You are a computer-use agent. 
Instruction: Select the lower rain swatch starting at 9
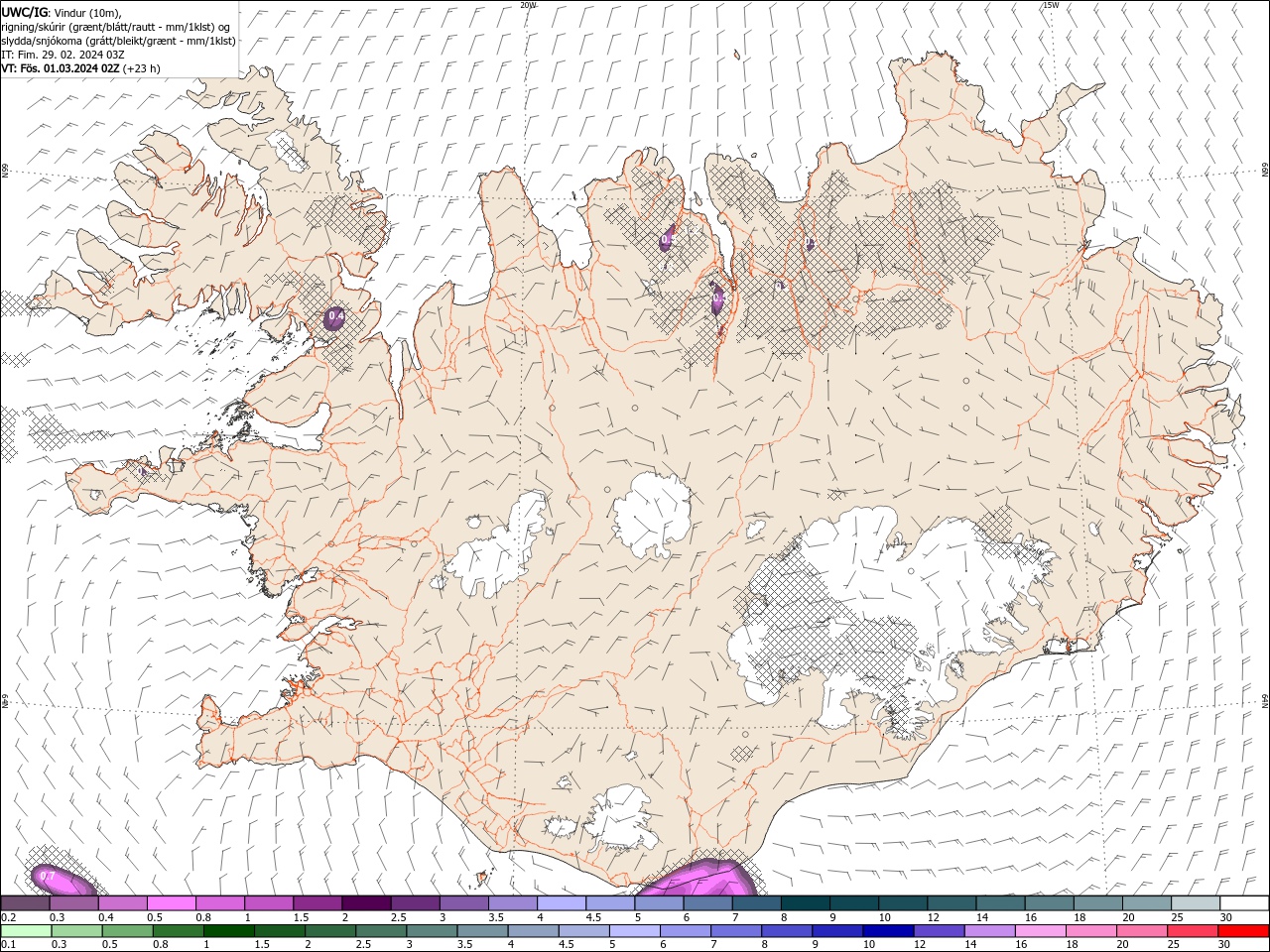(837, 931)
